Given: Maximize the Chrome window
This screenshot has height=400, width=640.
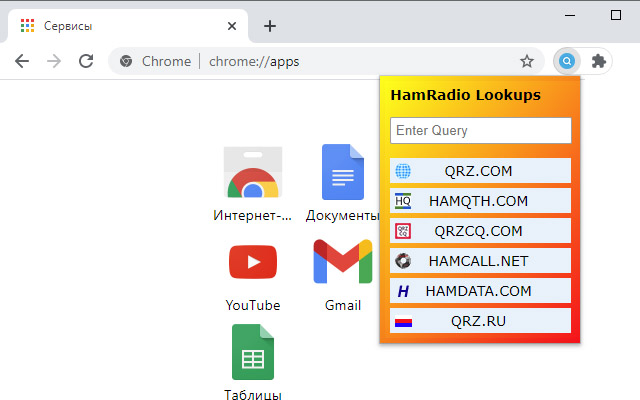Looking at the screenshot, I should [616, 16].
